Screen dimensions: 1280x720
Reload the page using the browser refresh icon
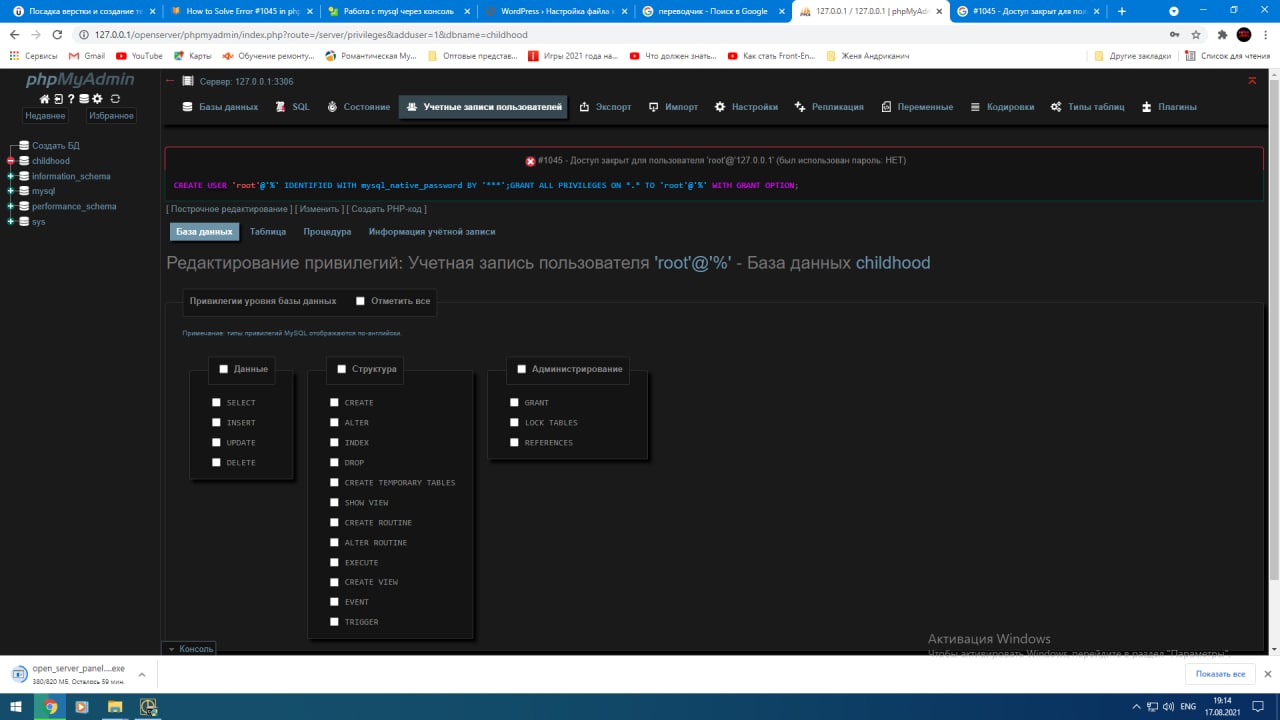pos(57,34)
